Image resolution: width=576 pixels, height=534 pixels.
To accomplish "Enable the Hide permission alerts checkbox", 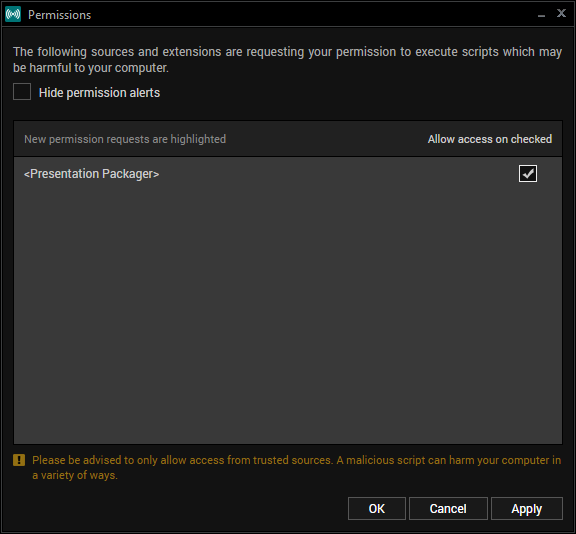I will coord(22,92).
